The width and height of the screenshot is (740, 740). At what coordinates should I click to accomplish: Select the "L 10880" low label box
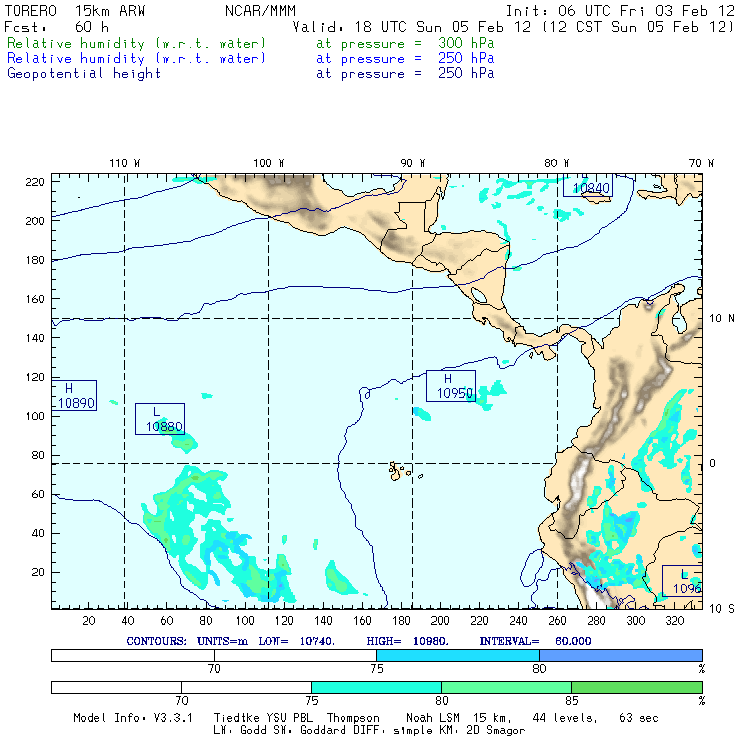point(160,419)
